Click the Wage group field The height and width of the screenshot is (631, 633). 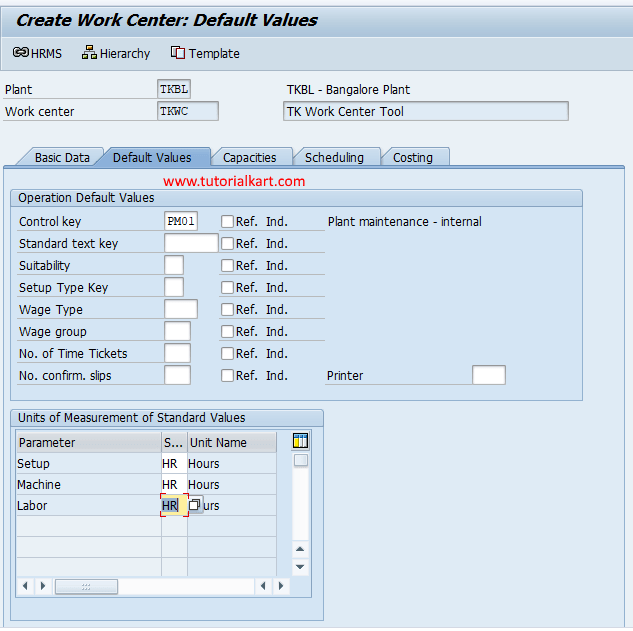177,331
